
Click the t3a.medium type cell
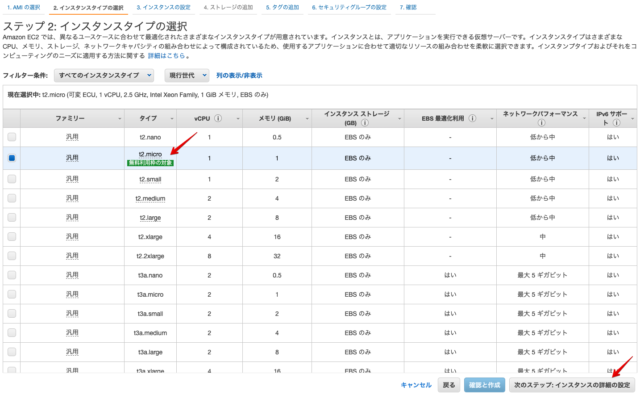click(150, 333)
